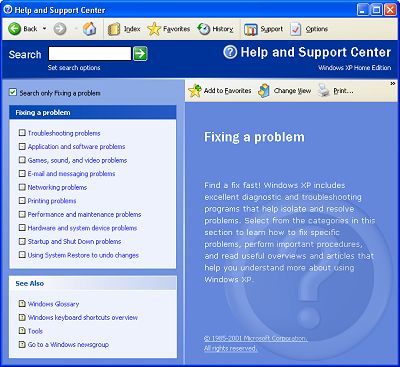This screenshot has height=367, width=400.
Task: Open Games, sound, and video problems text
Action: [77, 160]
